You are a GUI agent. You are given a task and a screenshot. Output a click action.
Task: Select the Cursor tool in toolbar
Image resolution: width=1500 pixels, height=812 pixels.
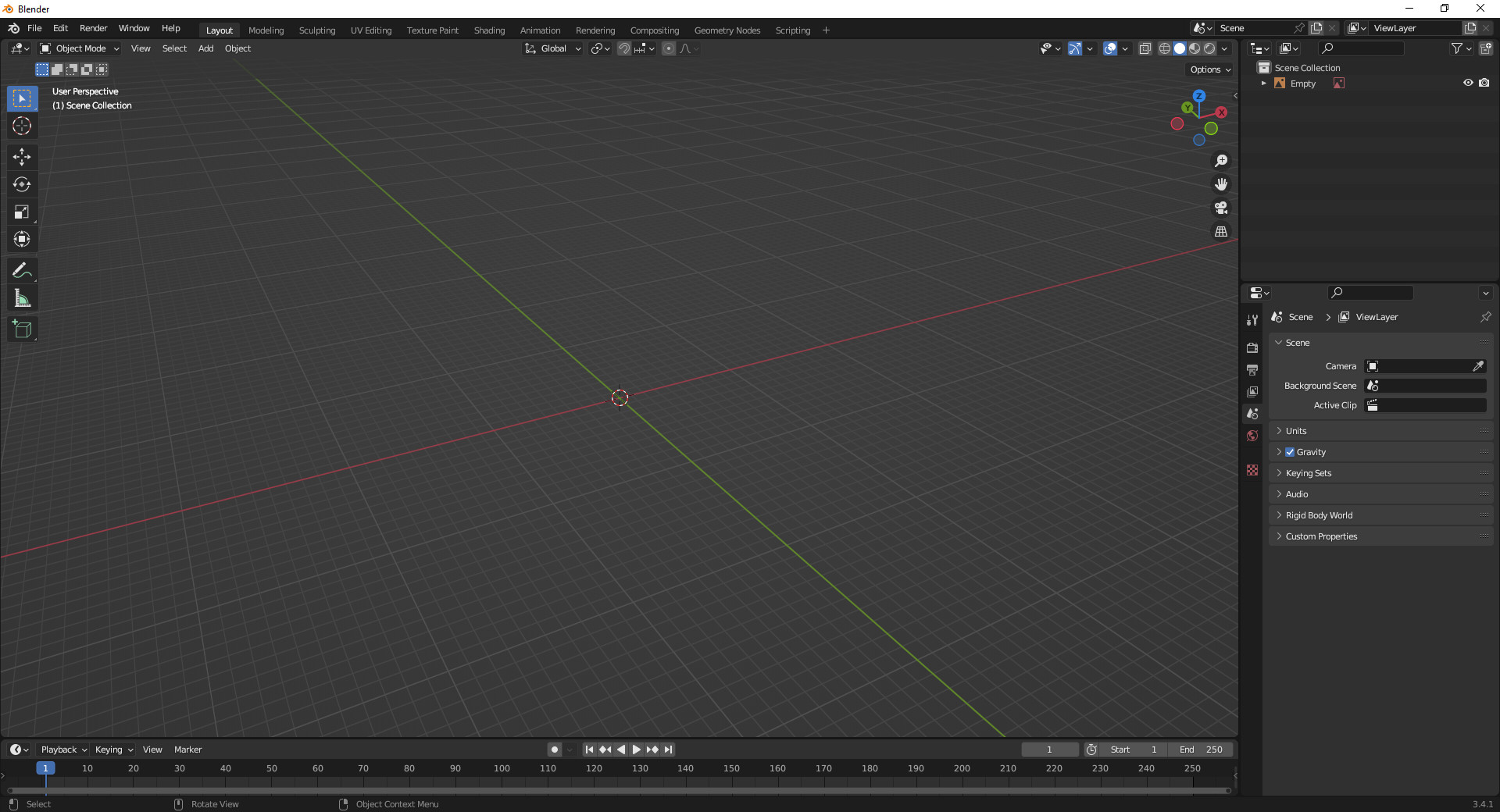click(x=22, y=126)
